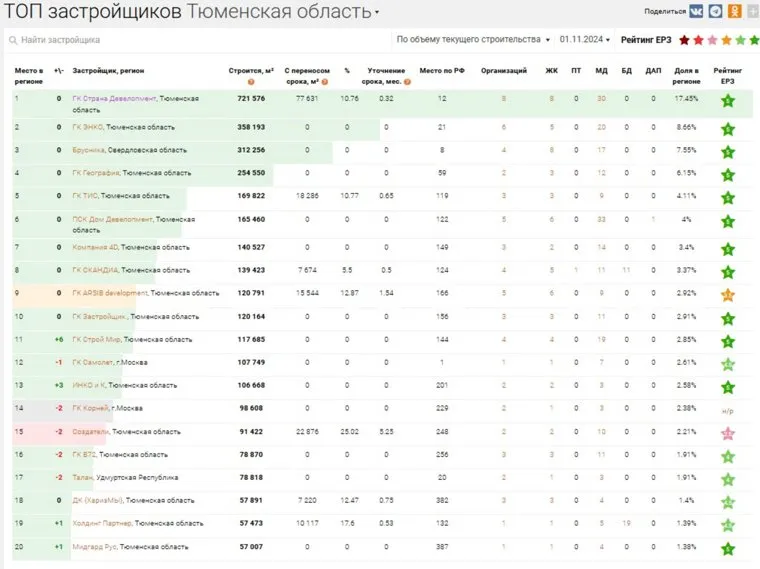This screenshot has width=760, height=569.
Task: Open the ГК ЭНКО developer link
Action: 89,127
